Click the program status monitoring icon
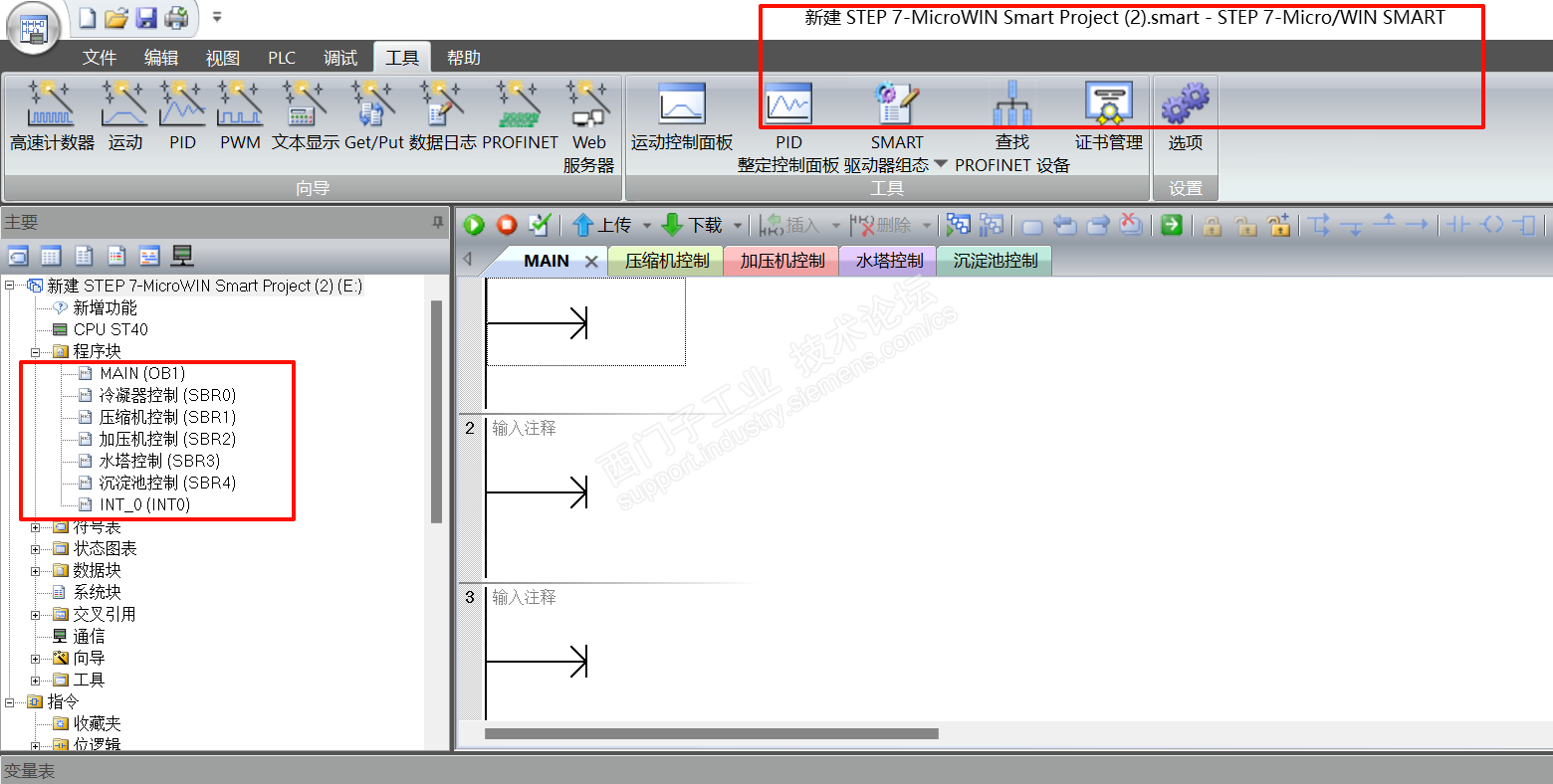This screenshot has width=1553, height=784. click(959, 225)
